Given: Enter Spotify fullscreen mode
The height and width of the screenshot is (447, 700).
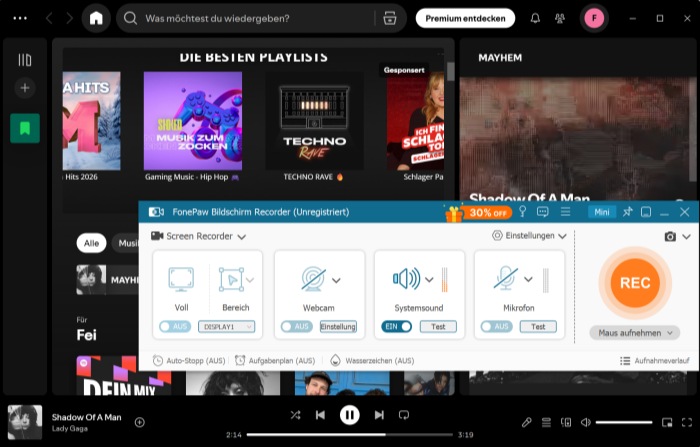Looking at the screenshot, I should pyautogui.click(x=687, y=422).
